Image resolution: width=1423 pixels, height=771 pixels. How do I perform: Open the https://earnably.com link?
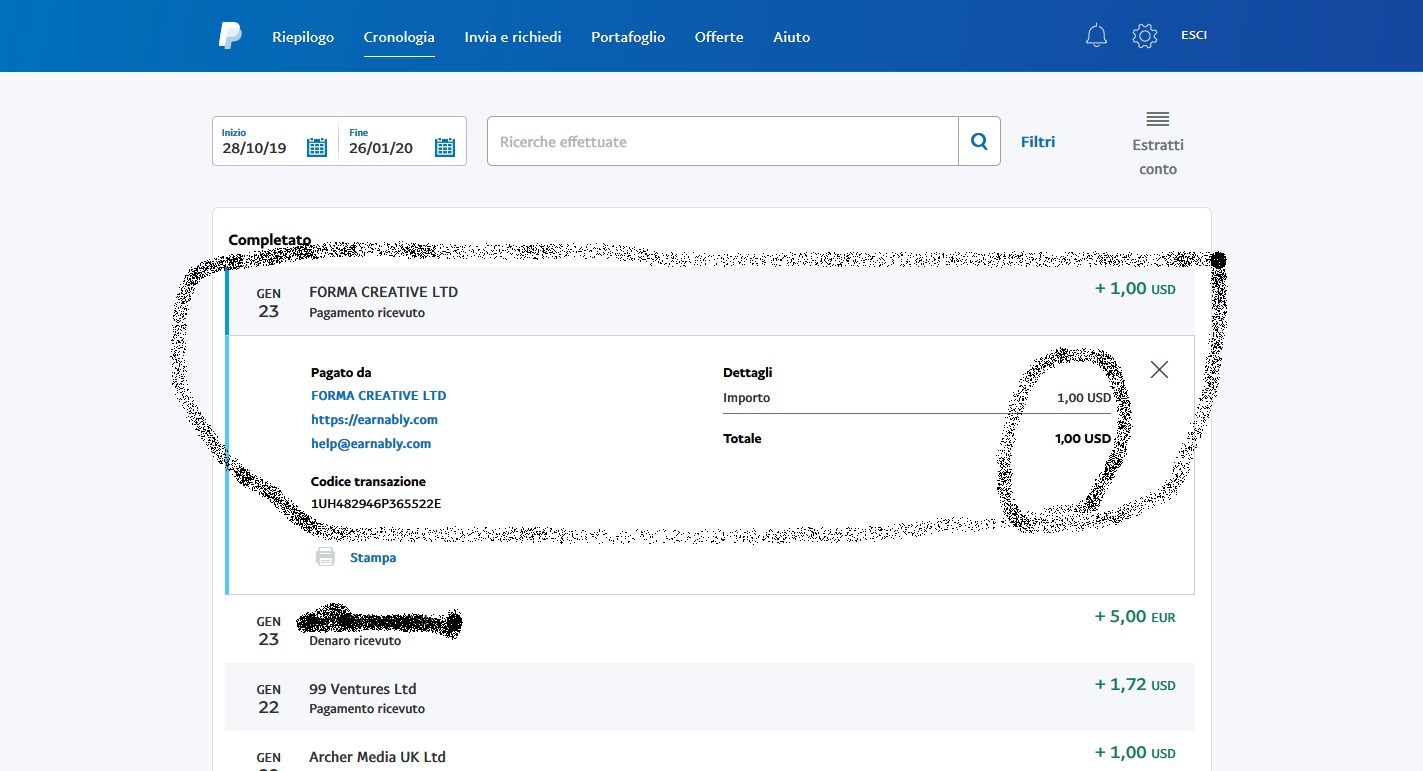(x=374, y=420)
